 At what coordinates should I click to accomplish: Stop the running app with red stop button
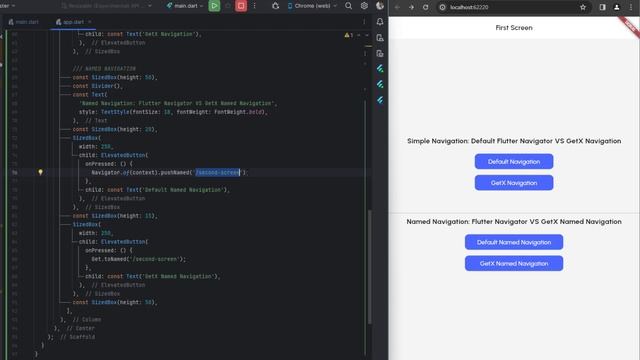pyautogui.click(x=241, y=6)
